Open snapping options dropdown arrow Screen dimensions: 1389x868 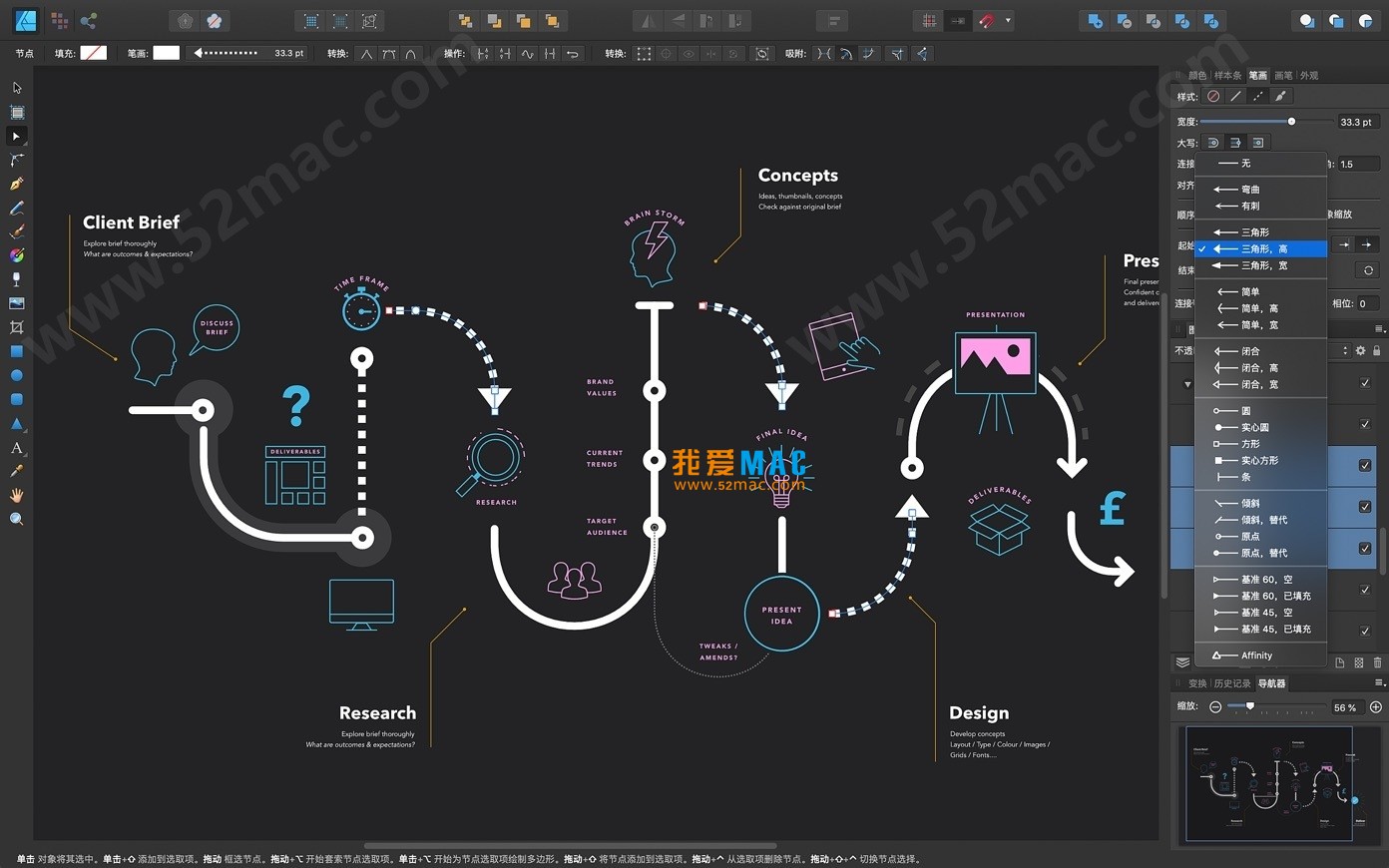coord(1008,20)
